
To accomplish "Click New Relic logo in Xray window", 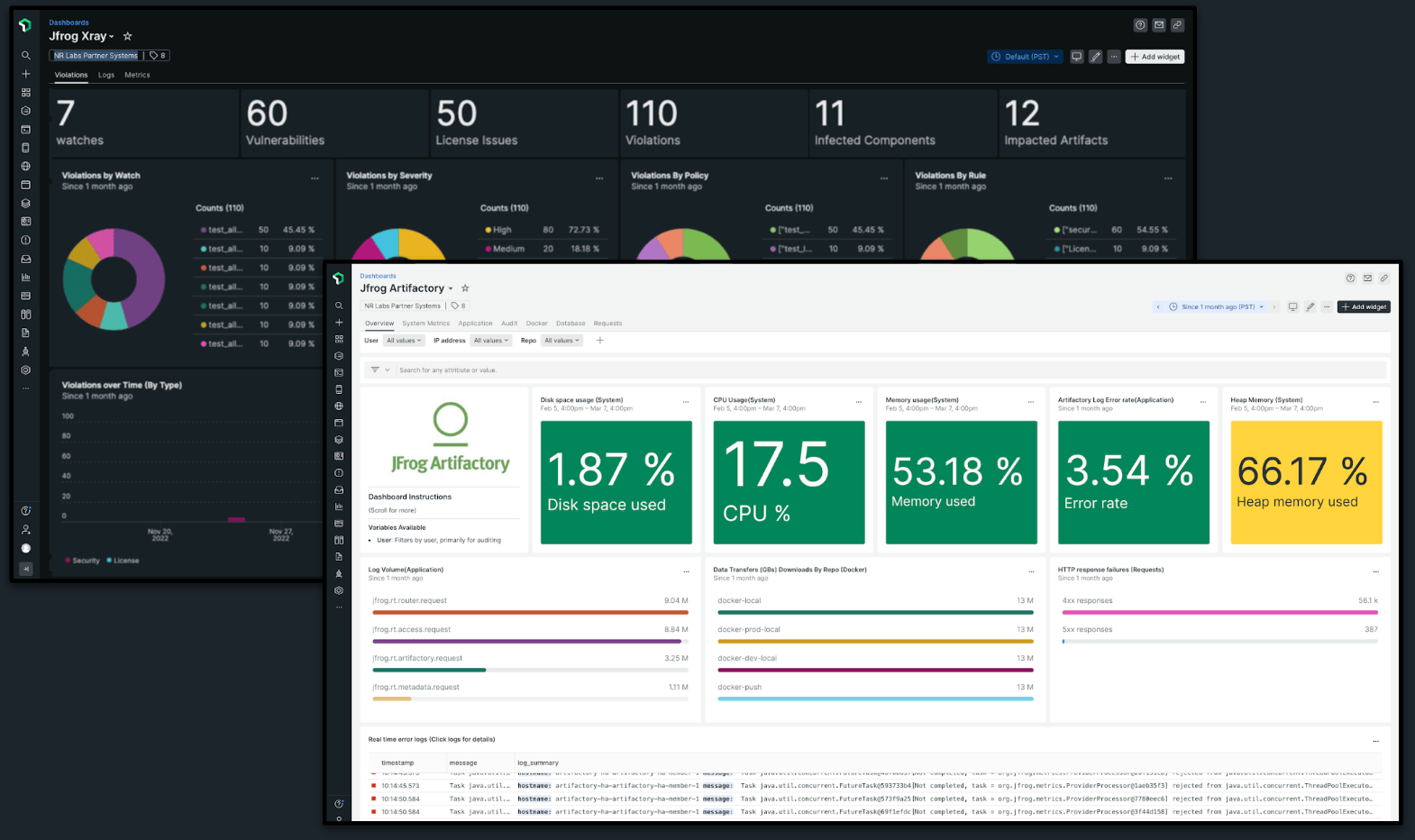I will pyautogui.click(x=25, y=25).
